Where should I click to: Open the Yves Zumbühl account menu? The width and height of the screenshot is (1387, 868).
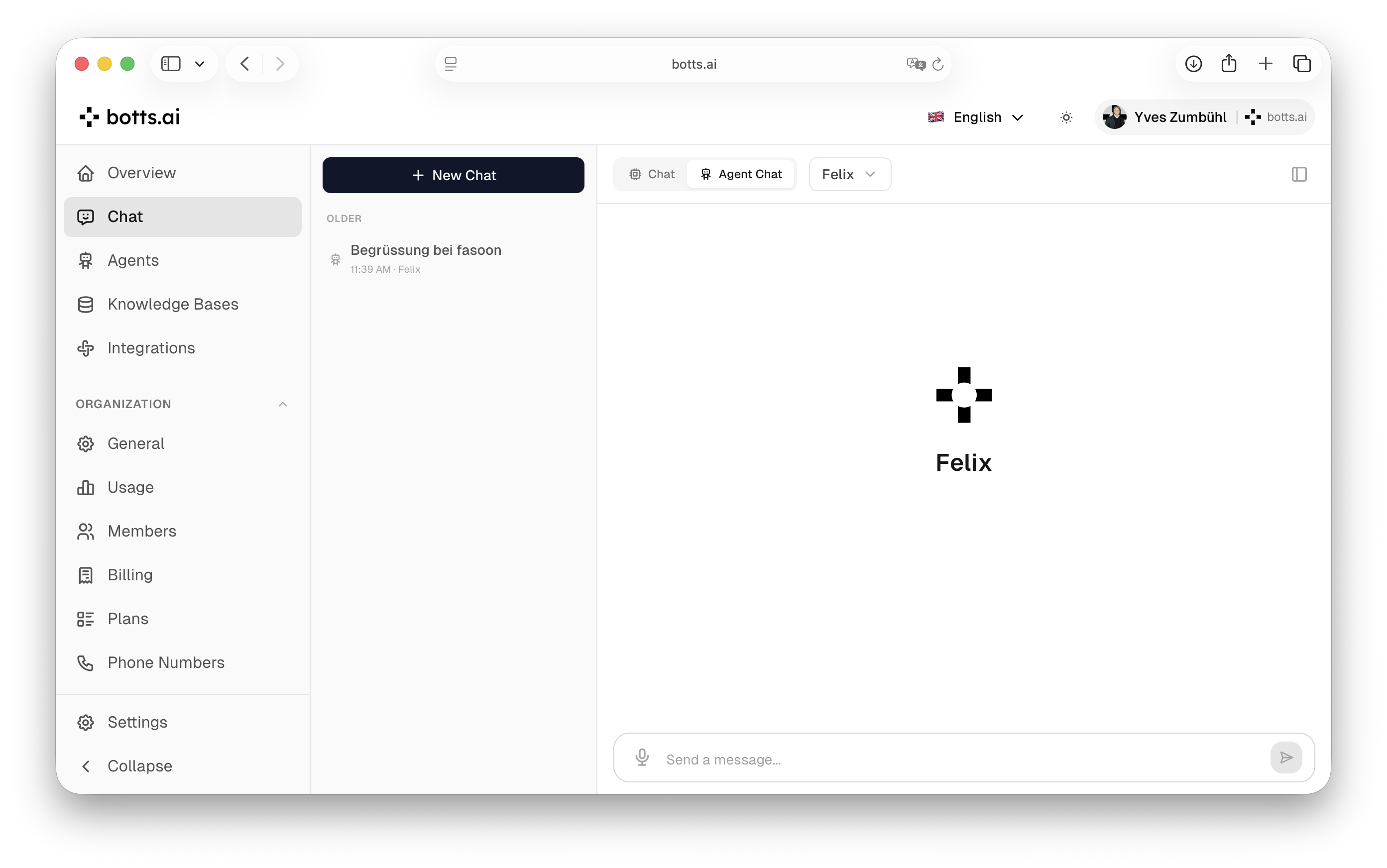point(1204,117)
